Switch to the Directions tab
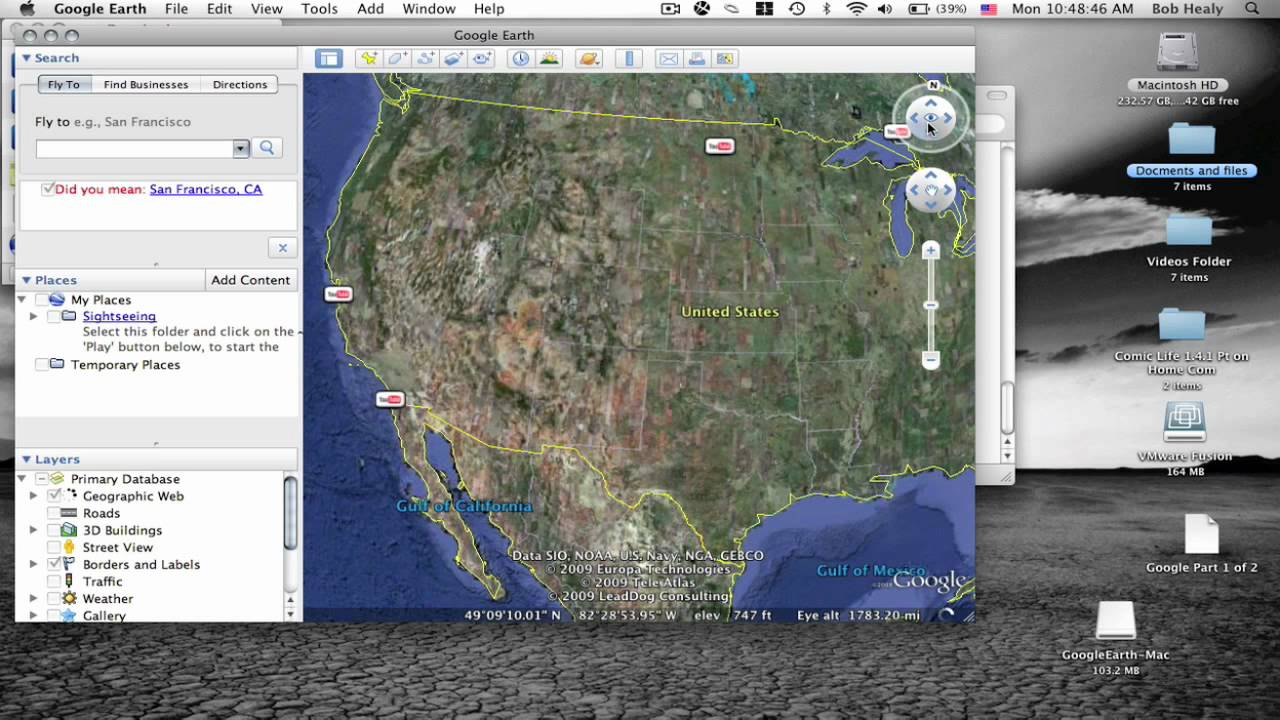Screen dimensions: 1280x720 tap(240, 84)
